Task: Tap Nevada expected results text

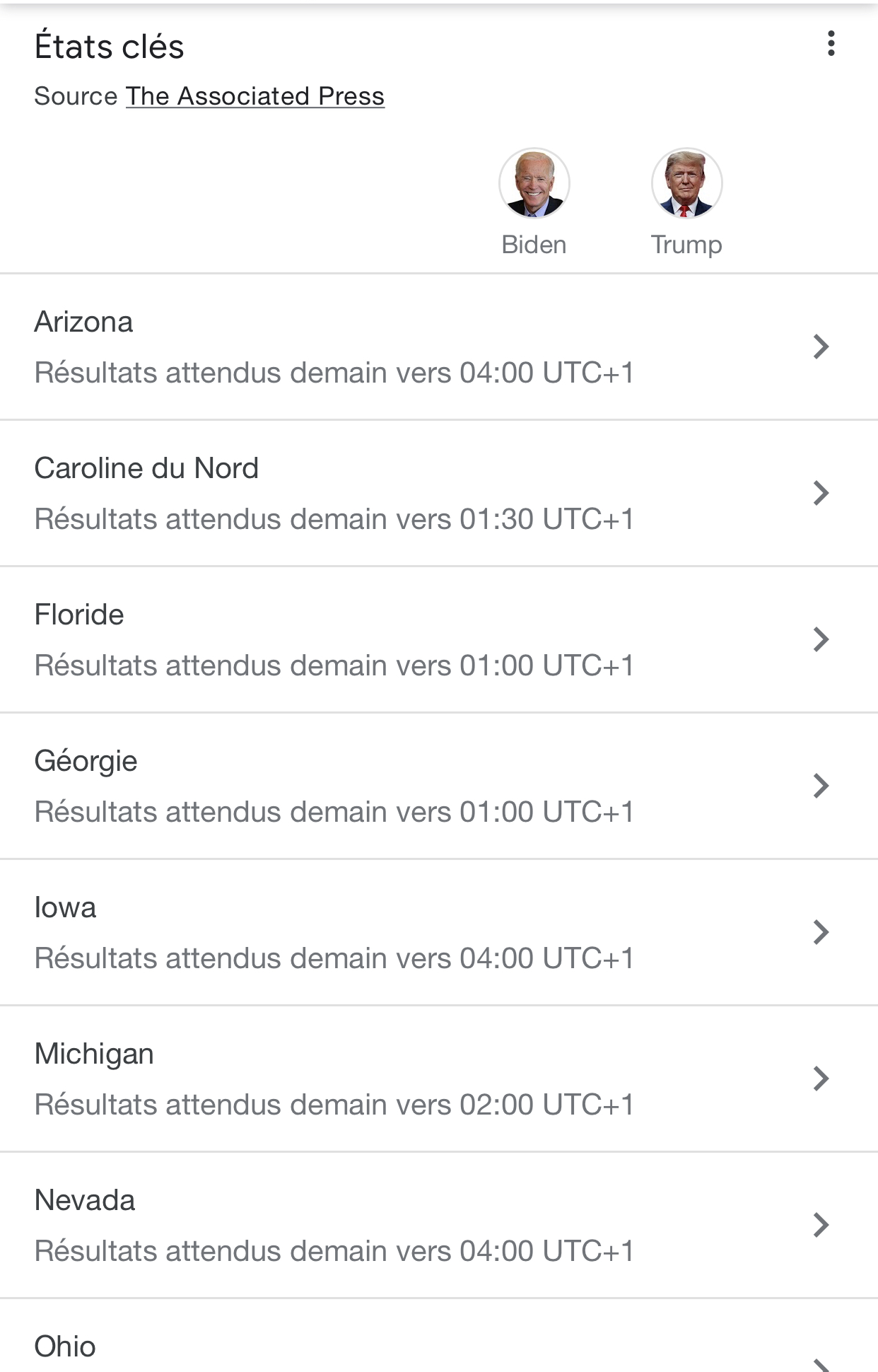Action: point(334,1251)
